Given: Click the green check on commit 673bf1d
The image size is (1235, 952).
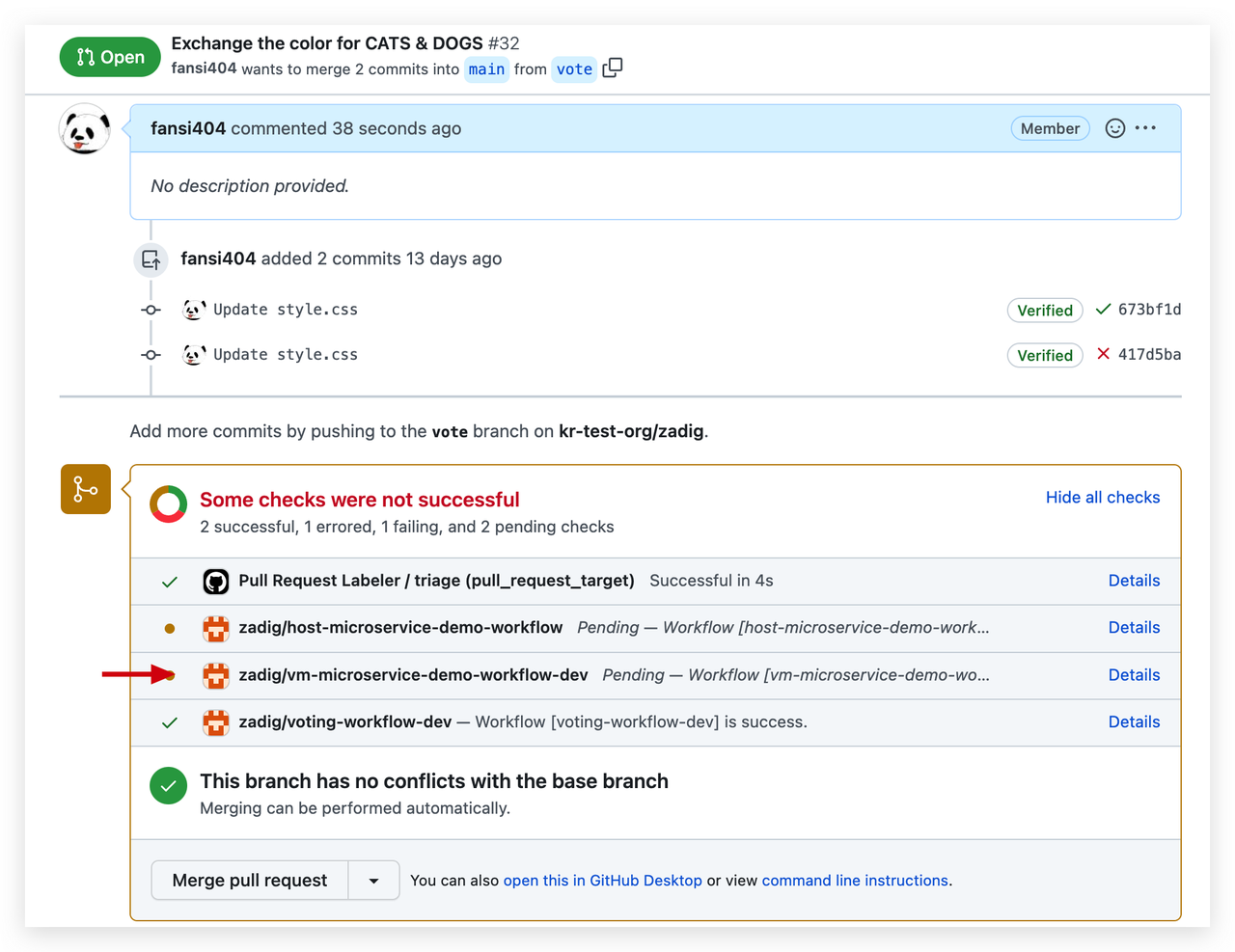Looking at the screenshot, I should 1104,310.
